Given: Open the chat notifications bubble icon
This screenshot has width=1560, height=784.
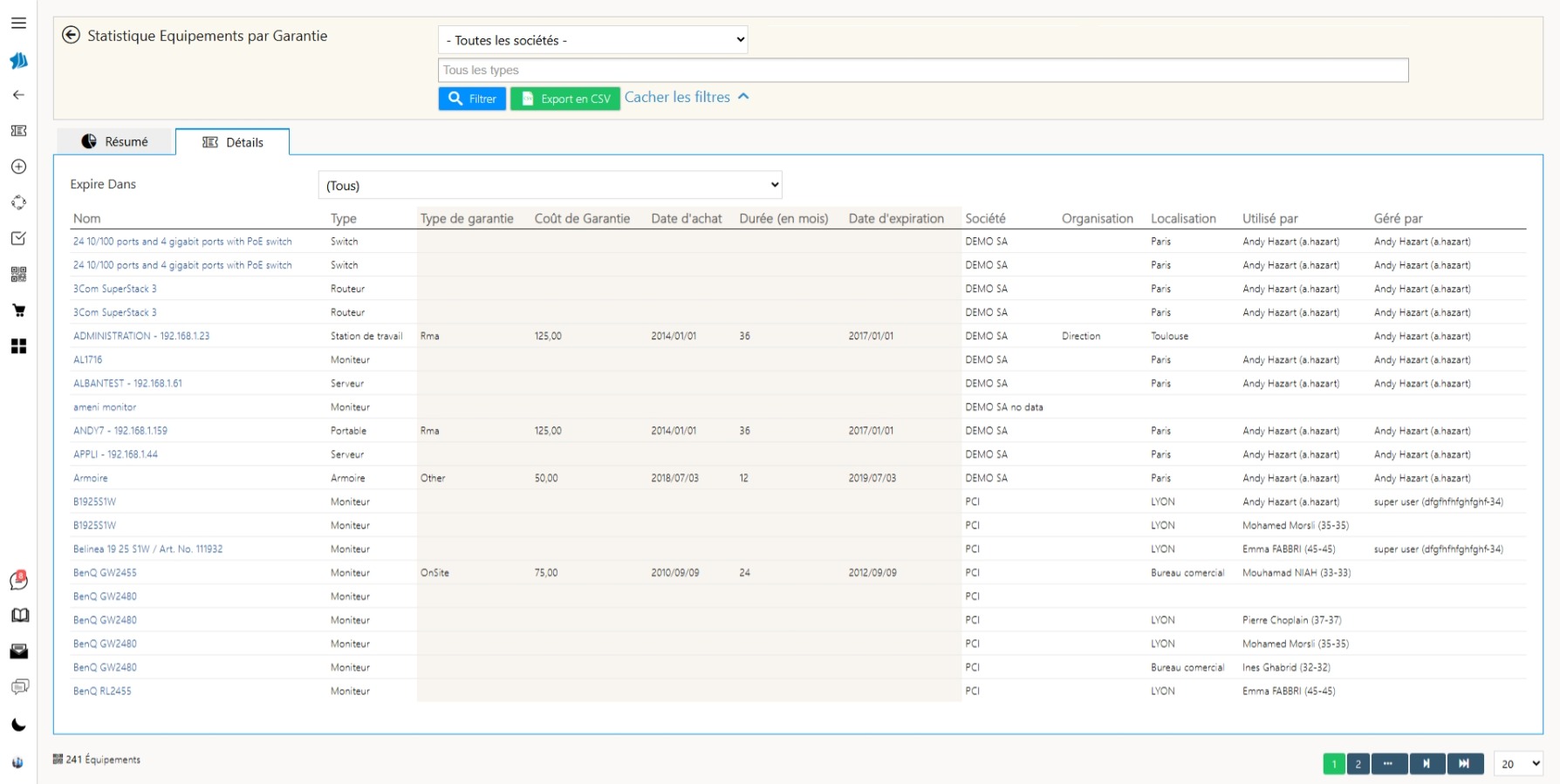Looking at the screenshot, I should [18, 581].
